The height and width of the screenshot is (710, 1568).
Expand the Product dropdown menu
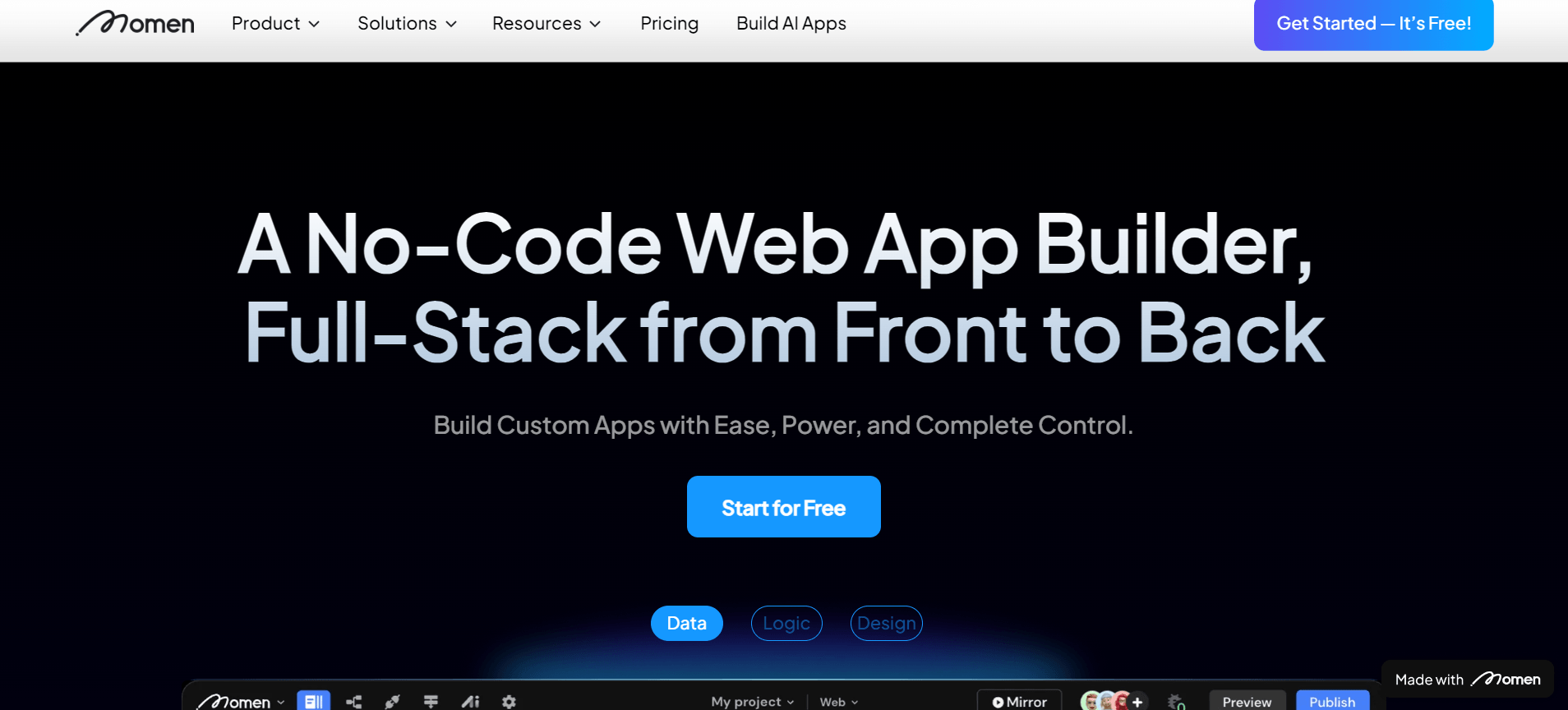click(x=275, y=24)
